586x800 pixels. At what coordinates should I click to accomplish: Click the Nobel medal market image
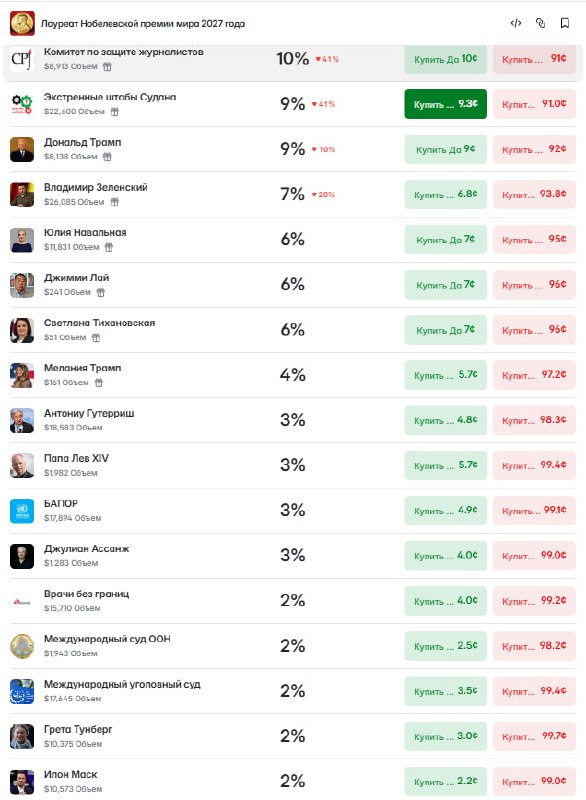coord(22,23)
